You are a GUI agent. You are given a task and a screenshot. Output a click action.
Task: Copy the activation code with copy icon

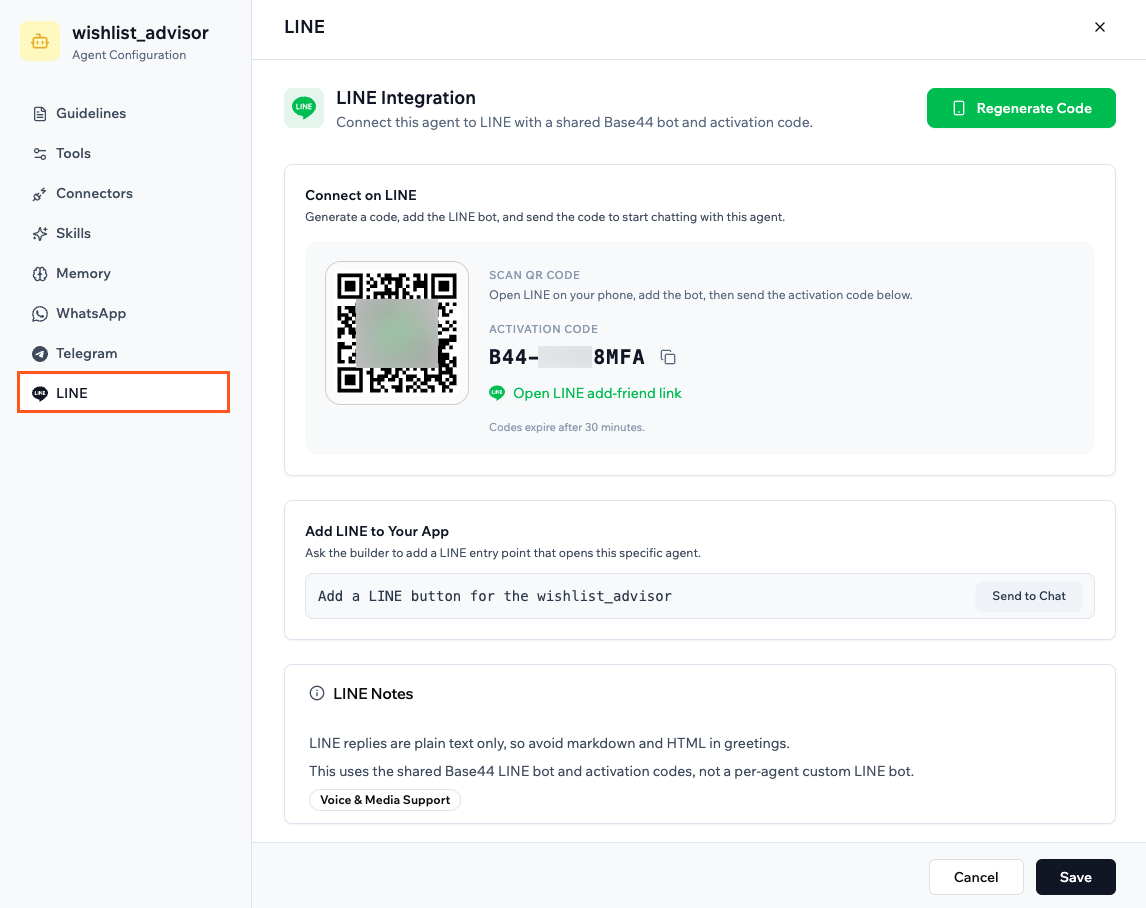pos(668,357)
